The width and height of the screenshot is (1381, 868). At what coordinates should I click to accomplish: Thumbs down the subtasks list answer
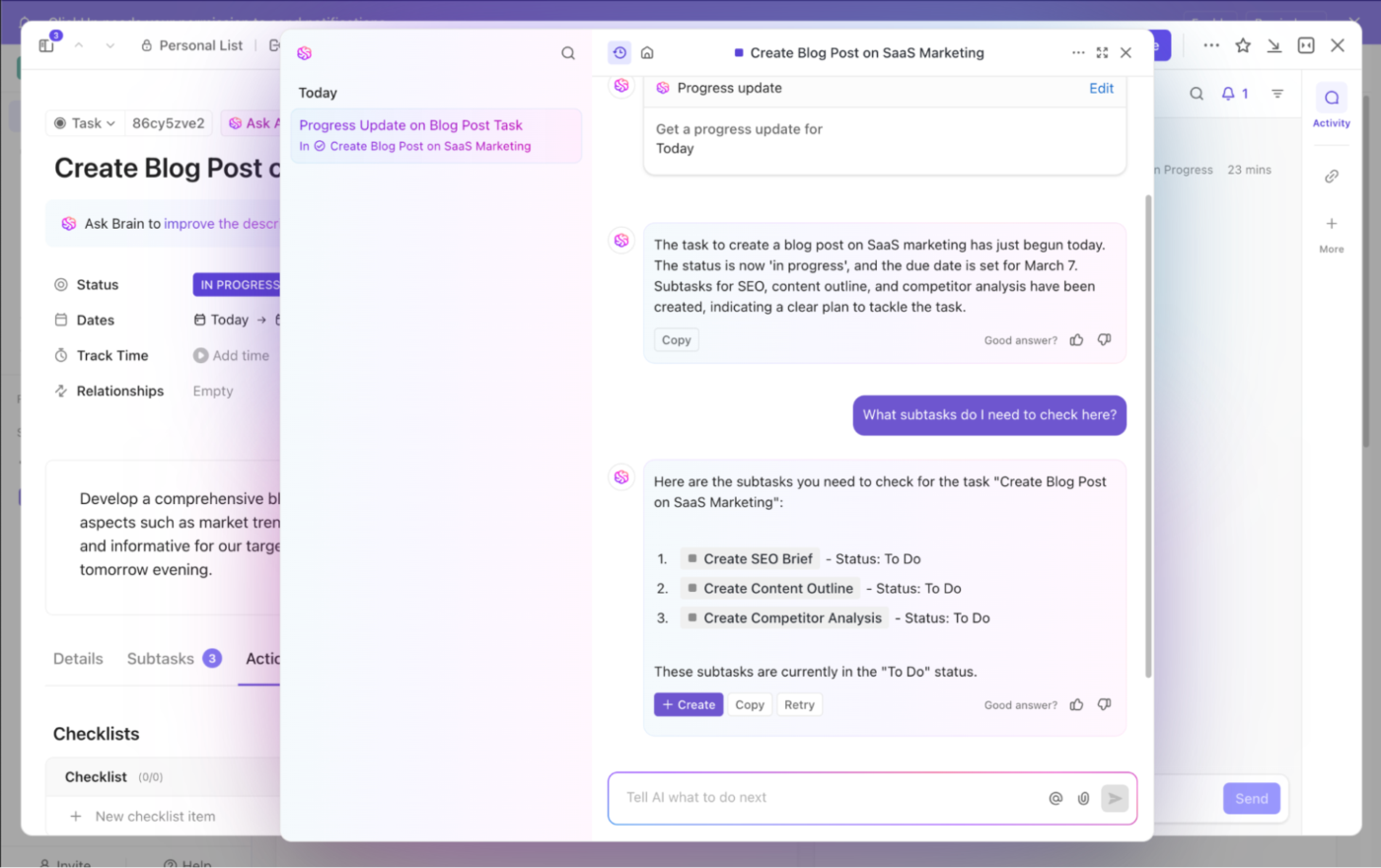(1104, 704)
